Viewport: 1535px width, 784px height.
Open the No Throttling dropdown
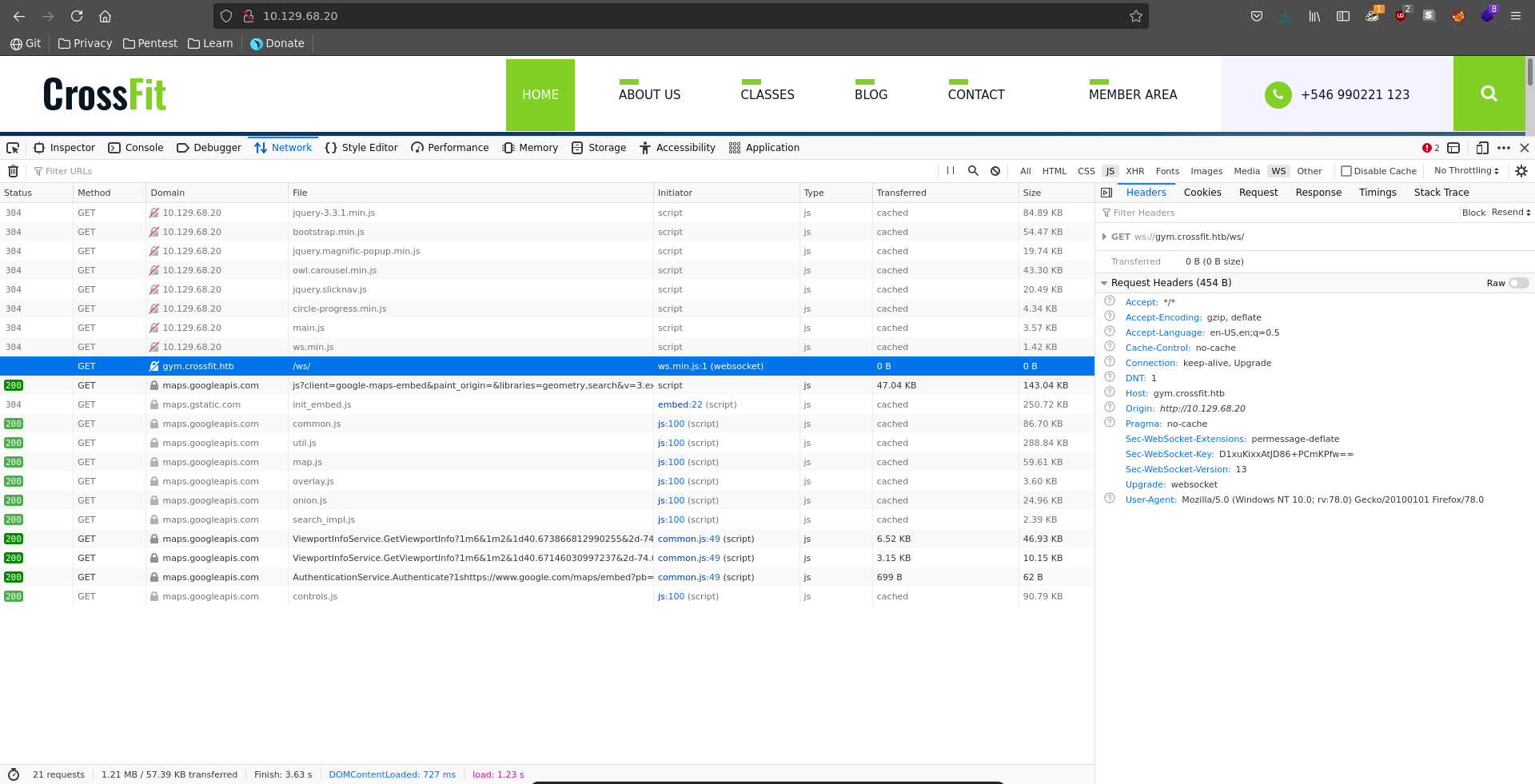1465,171
